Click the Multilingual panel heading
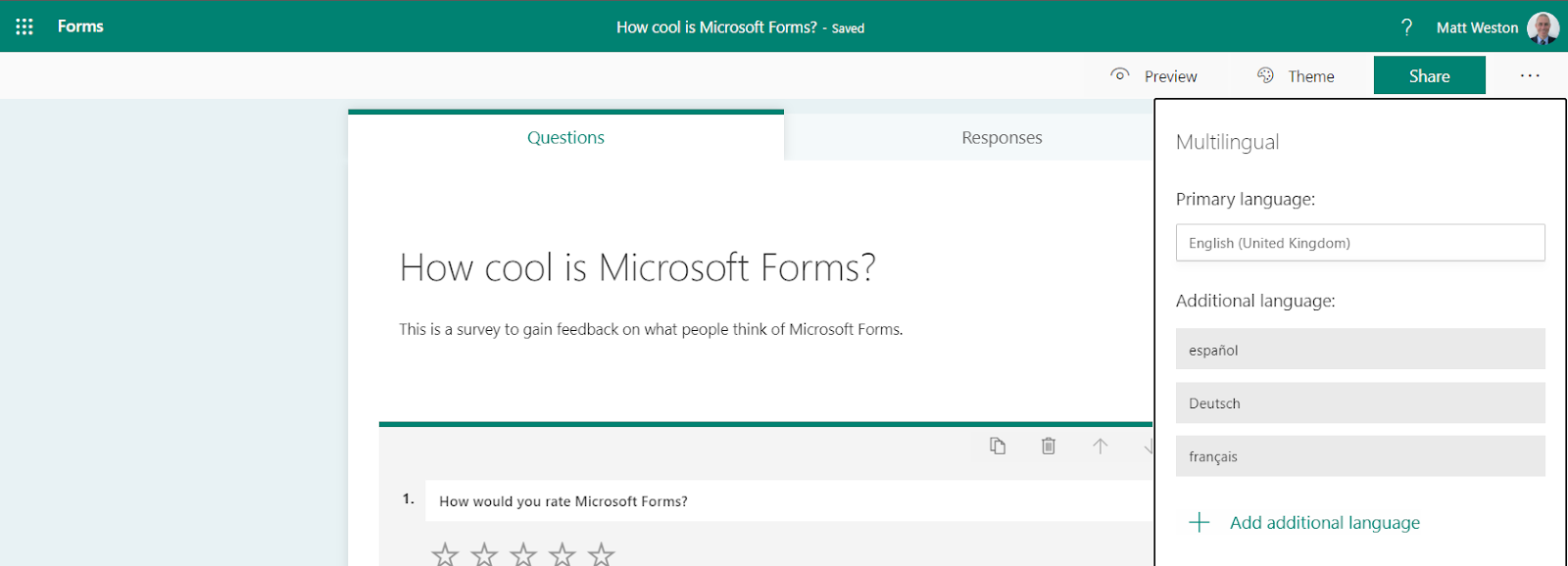1568x566 pixels. pos(1227,142)
